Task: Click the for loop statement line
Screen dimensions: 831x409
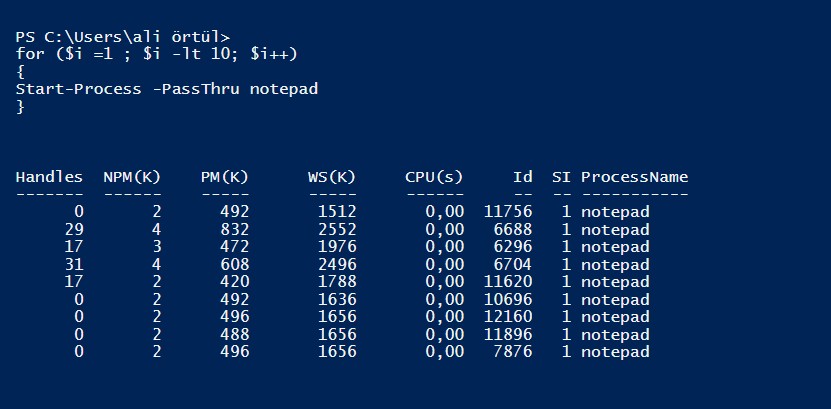Action: click(157, 53)
